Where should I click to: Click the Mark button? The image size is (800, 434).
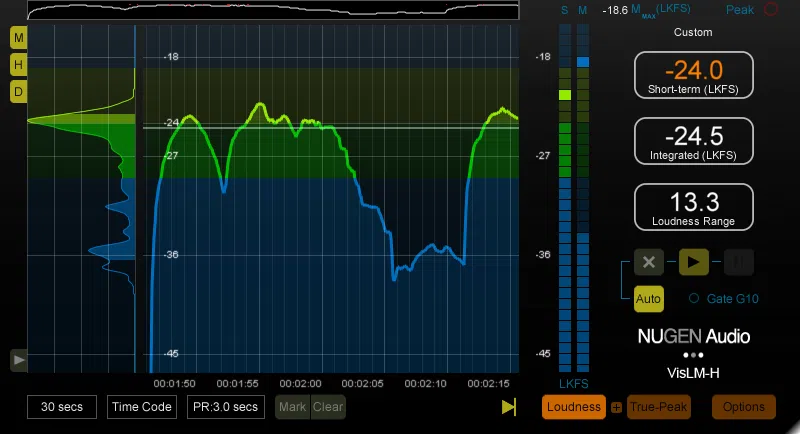click(292, 407)
